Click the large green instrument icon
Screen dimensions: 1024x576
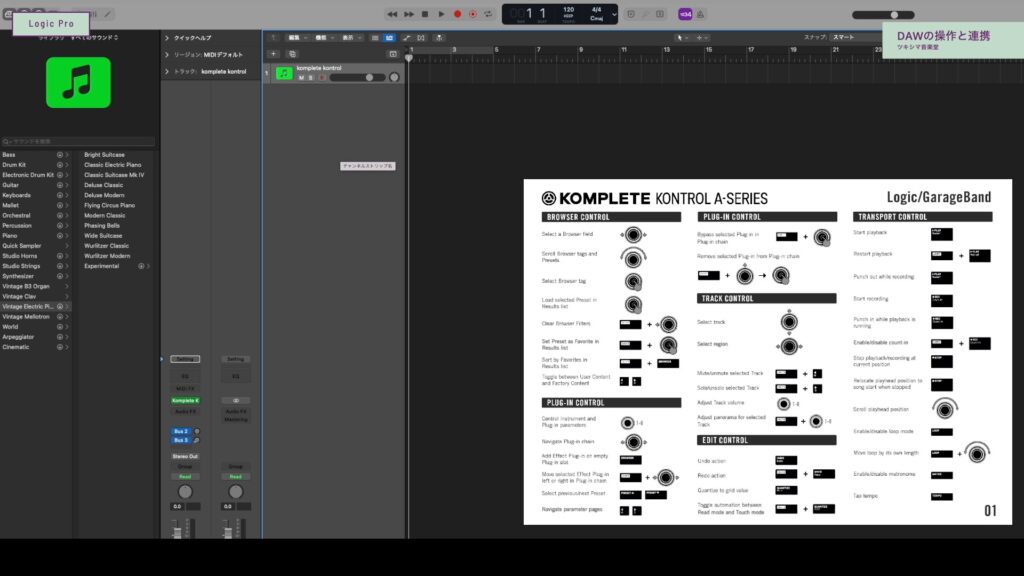click(78, 82)
